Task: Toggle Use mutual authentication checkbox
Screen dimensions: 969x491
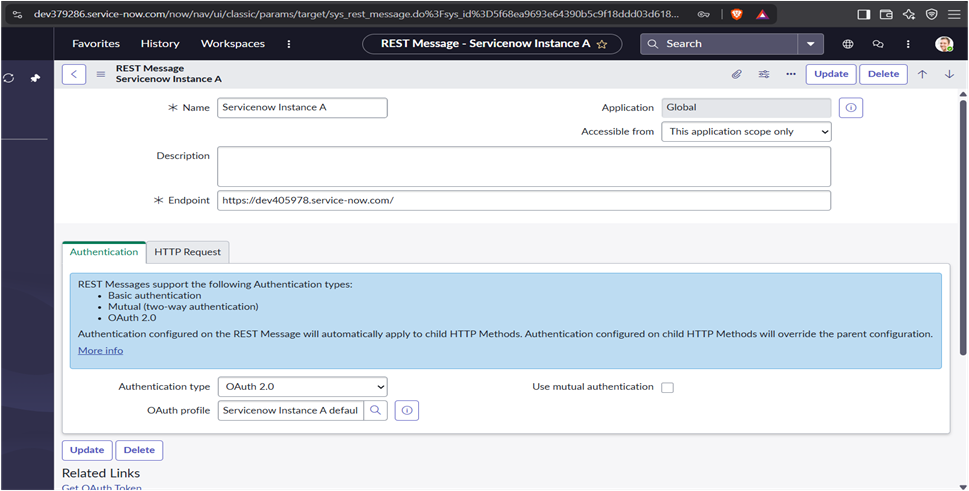Action: tap(667, 387)
